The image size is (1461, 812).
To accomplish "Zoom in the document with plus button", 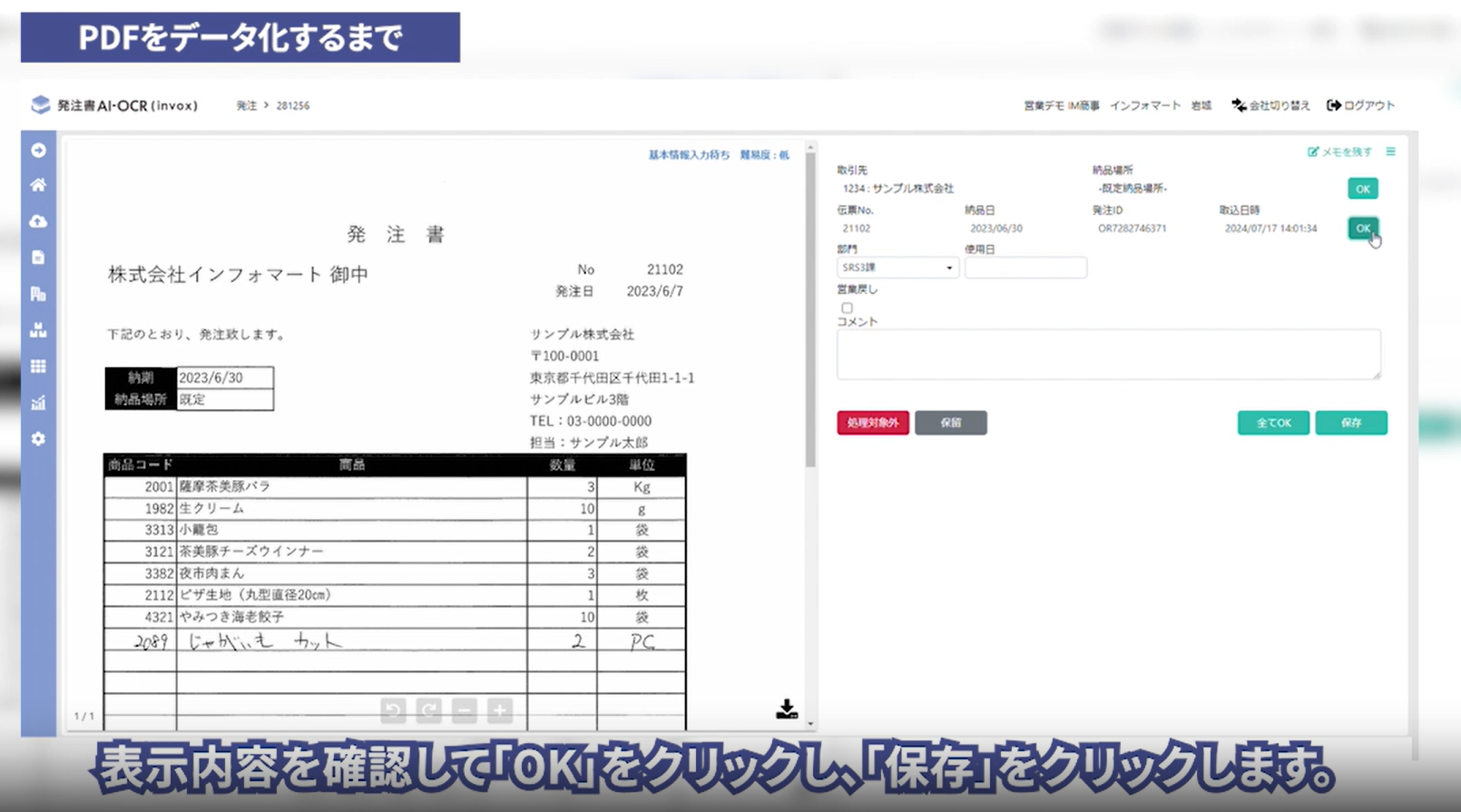I will (x=500, y=710).
